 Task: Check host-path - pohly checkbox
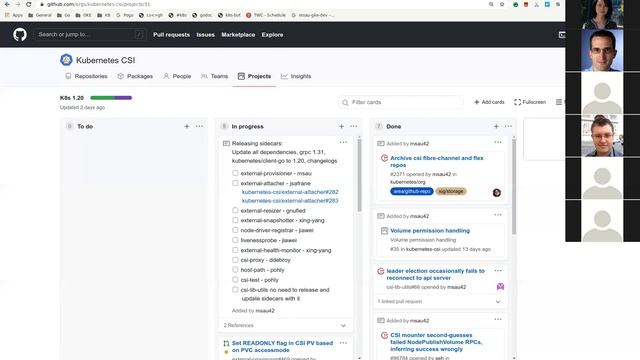(x=235, y=270)
